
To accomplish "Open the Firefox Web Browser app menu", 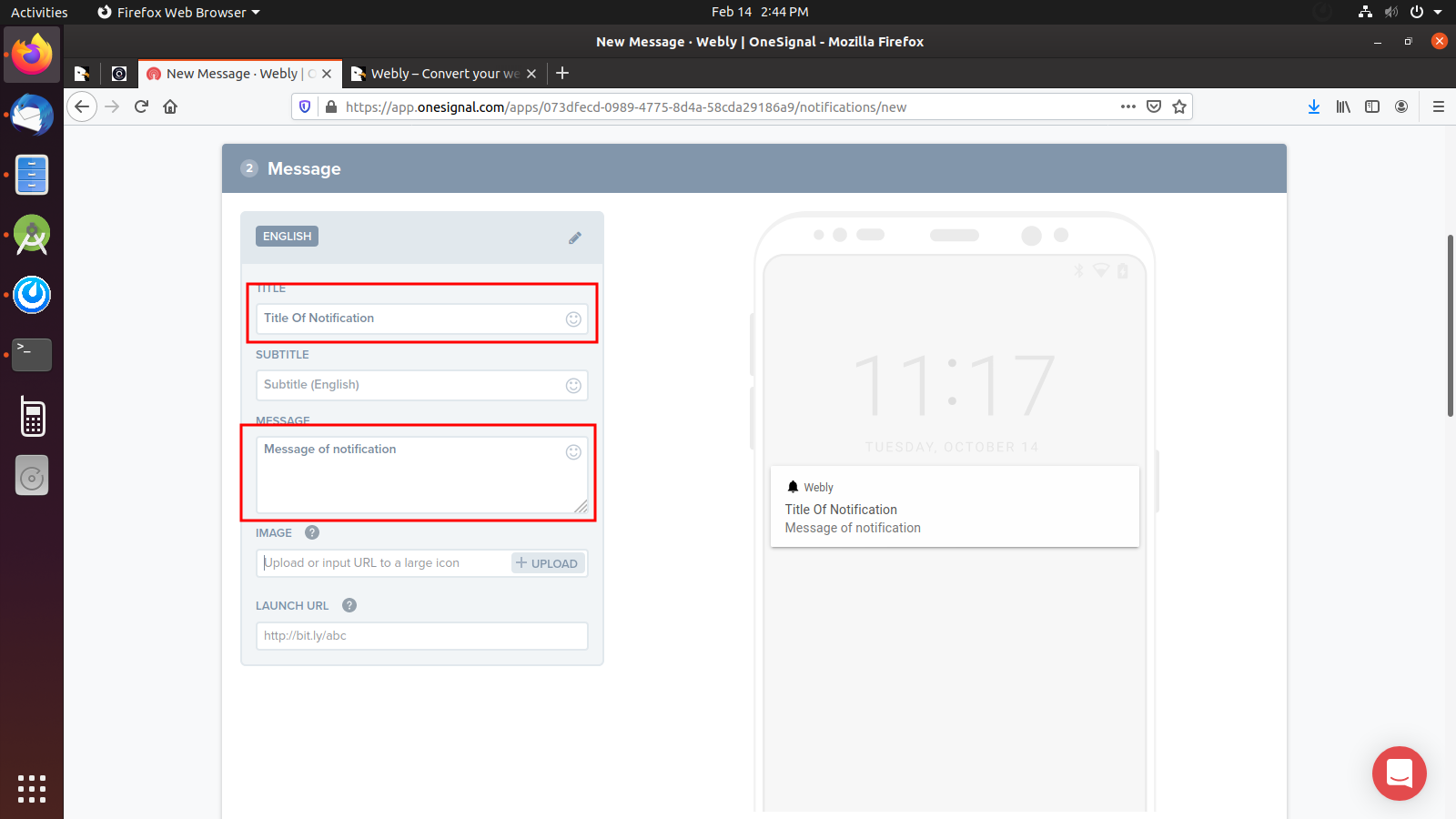I will click(x=178, y=12).
